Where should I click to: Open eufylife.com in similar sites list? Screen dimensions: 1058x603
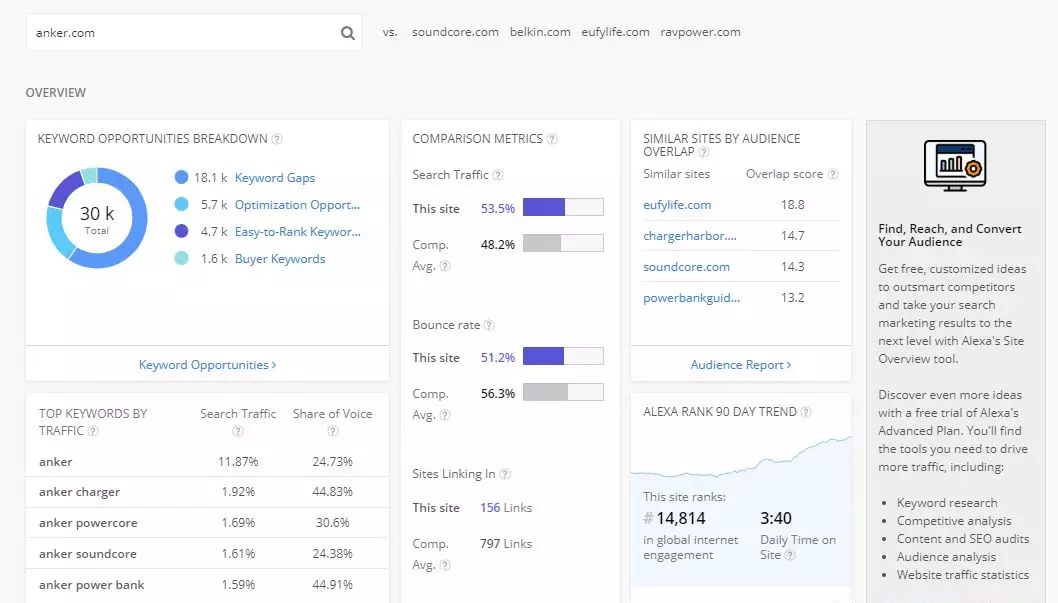click(677, 205)
